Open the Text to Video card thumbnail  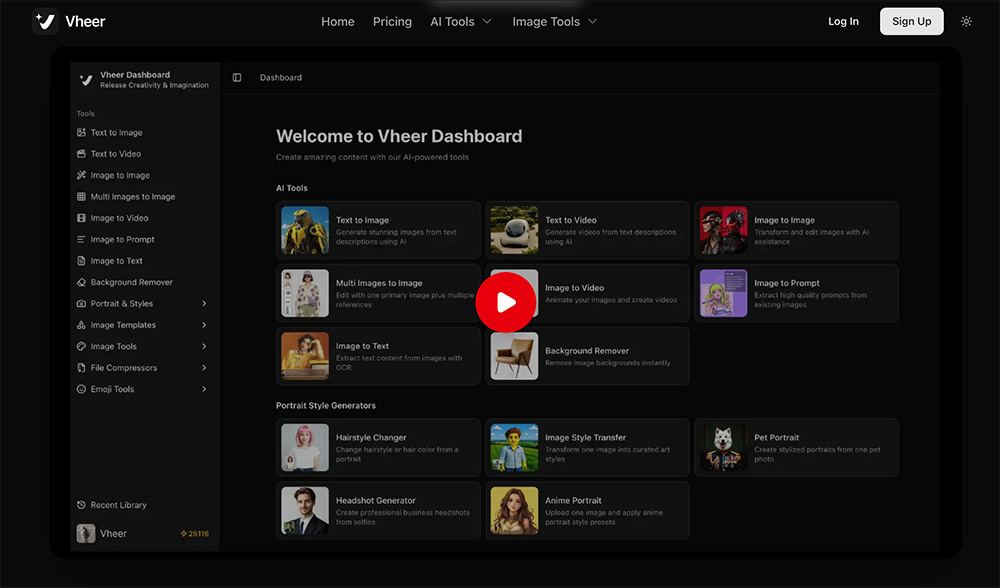tap(514, 230)
